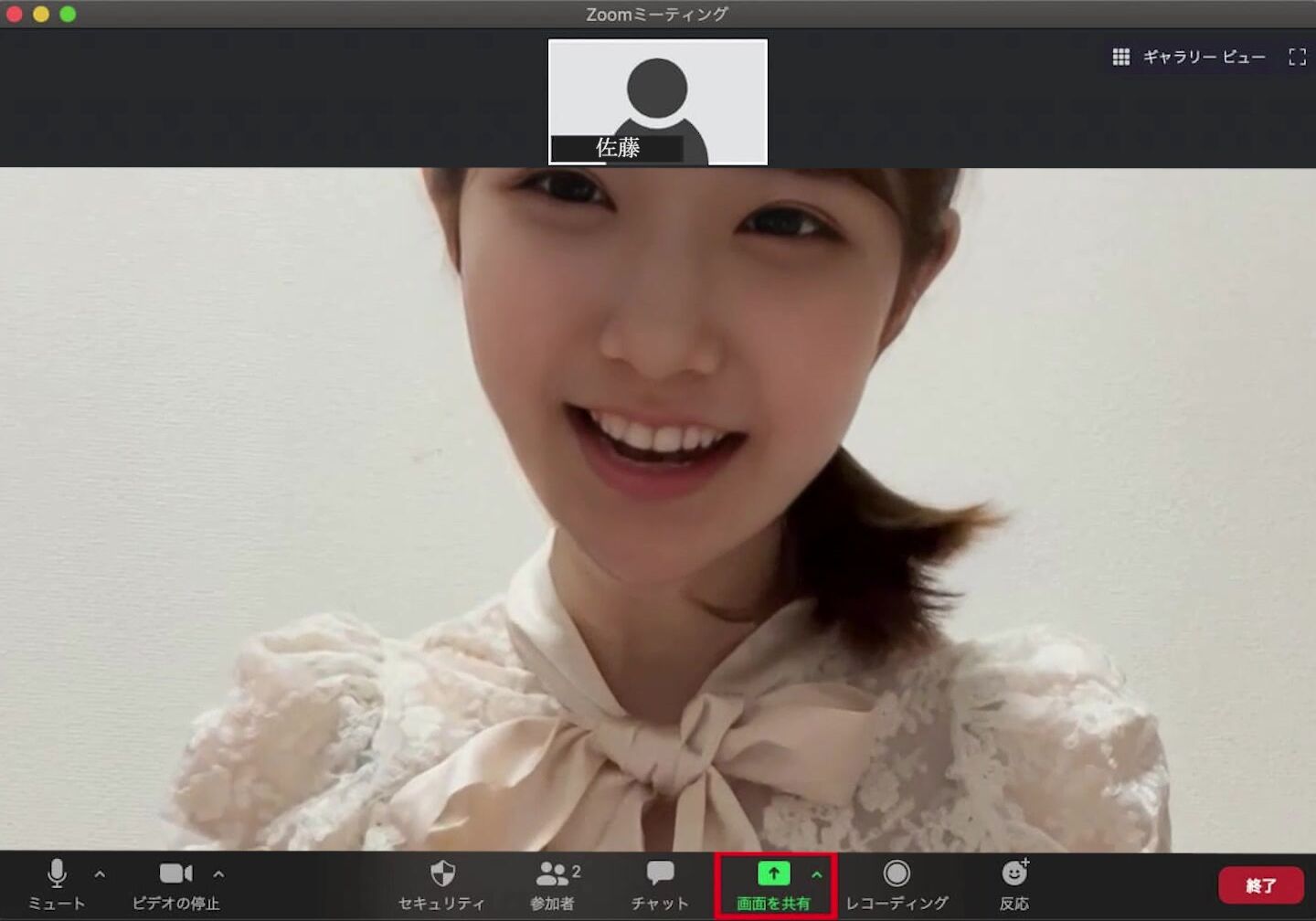Open 反応 reactions emoji icon
This screenshot has width=1316, height=921.
click(x=1014, y=874)
